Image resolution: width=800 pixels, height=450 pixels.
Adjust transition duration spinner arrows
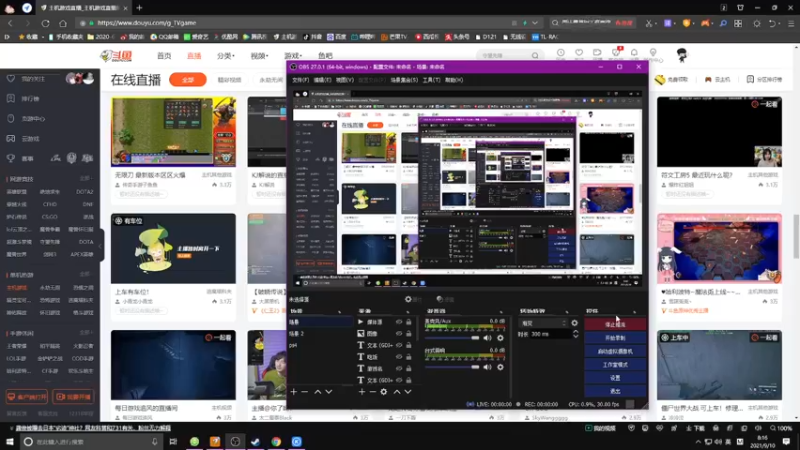tap(576, 334)
